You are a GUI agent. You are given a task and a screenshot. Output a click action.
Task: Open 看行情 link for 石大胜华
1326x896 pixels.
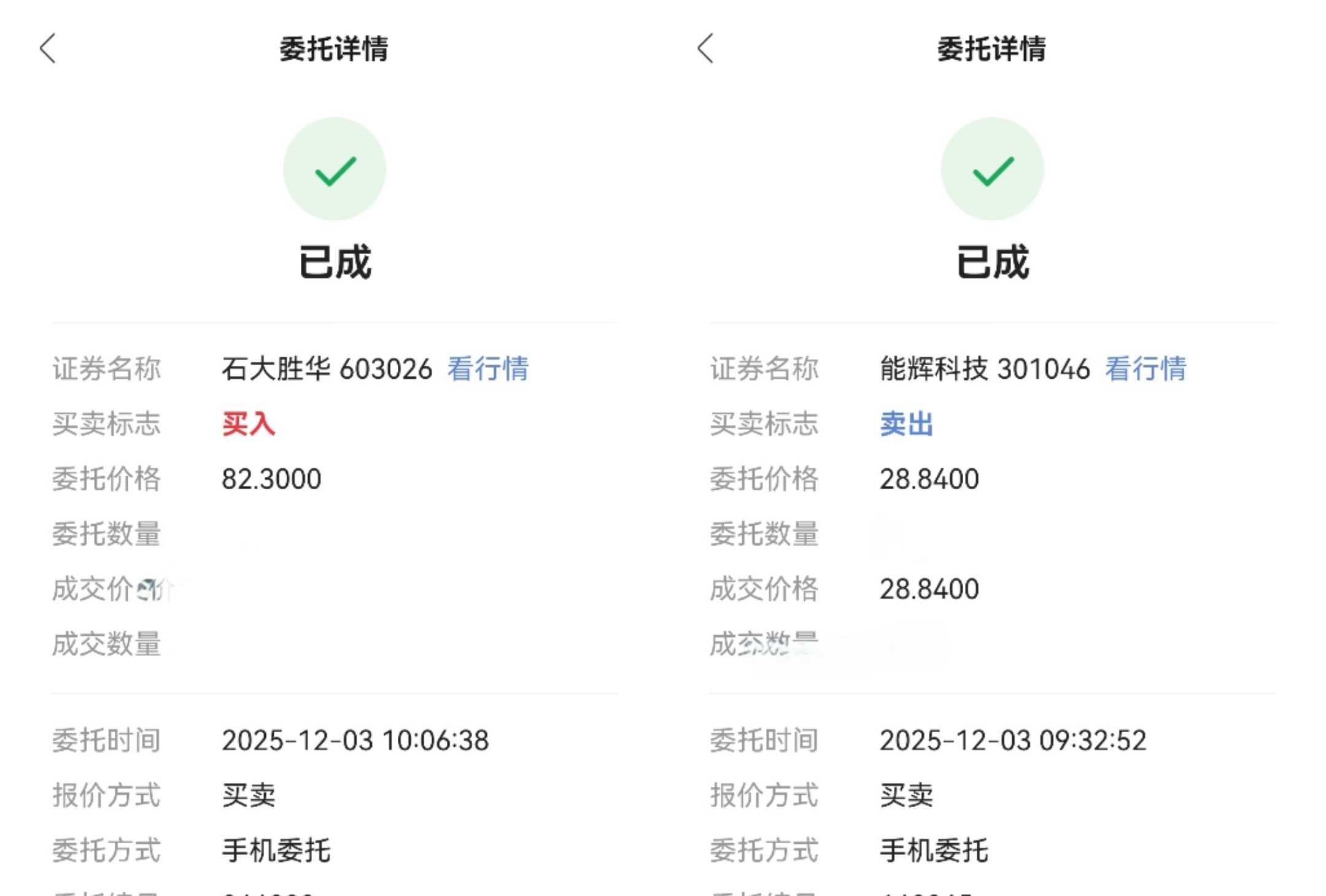[x=487, y=369]
